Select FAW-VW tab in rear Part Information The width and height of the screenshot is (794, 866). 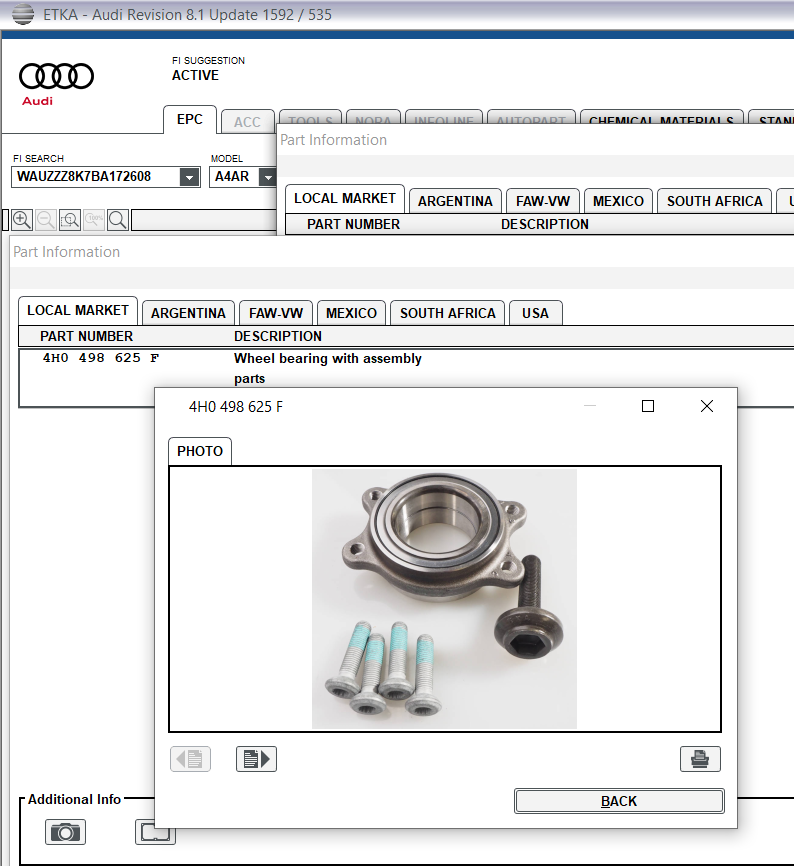click(x=543, y=201)
